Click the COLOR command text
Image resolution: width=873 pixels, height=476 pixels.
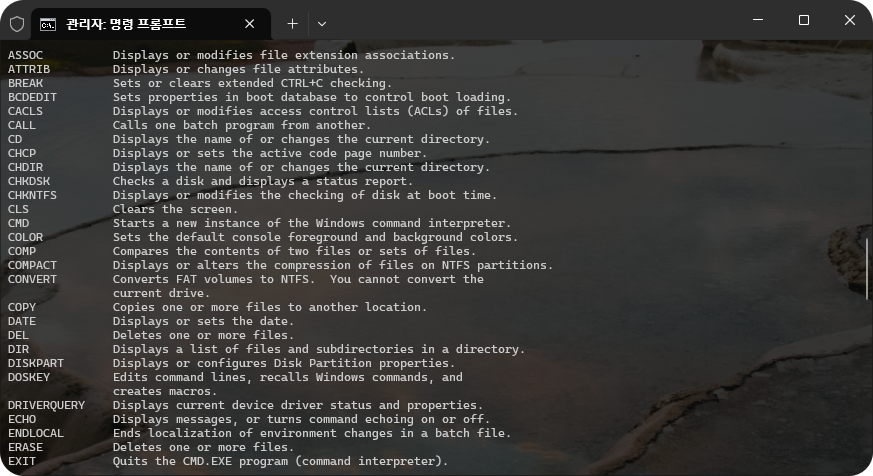point(26,237)
